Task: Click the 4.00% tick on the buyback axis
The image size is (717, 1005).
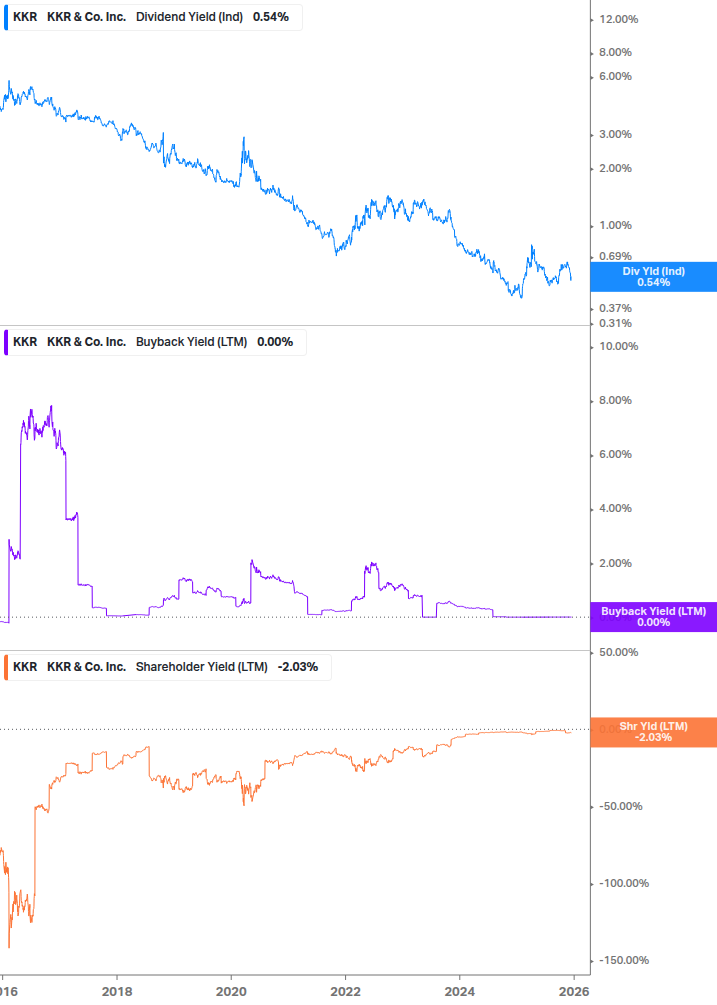Action: [x=615, y=509]
